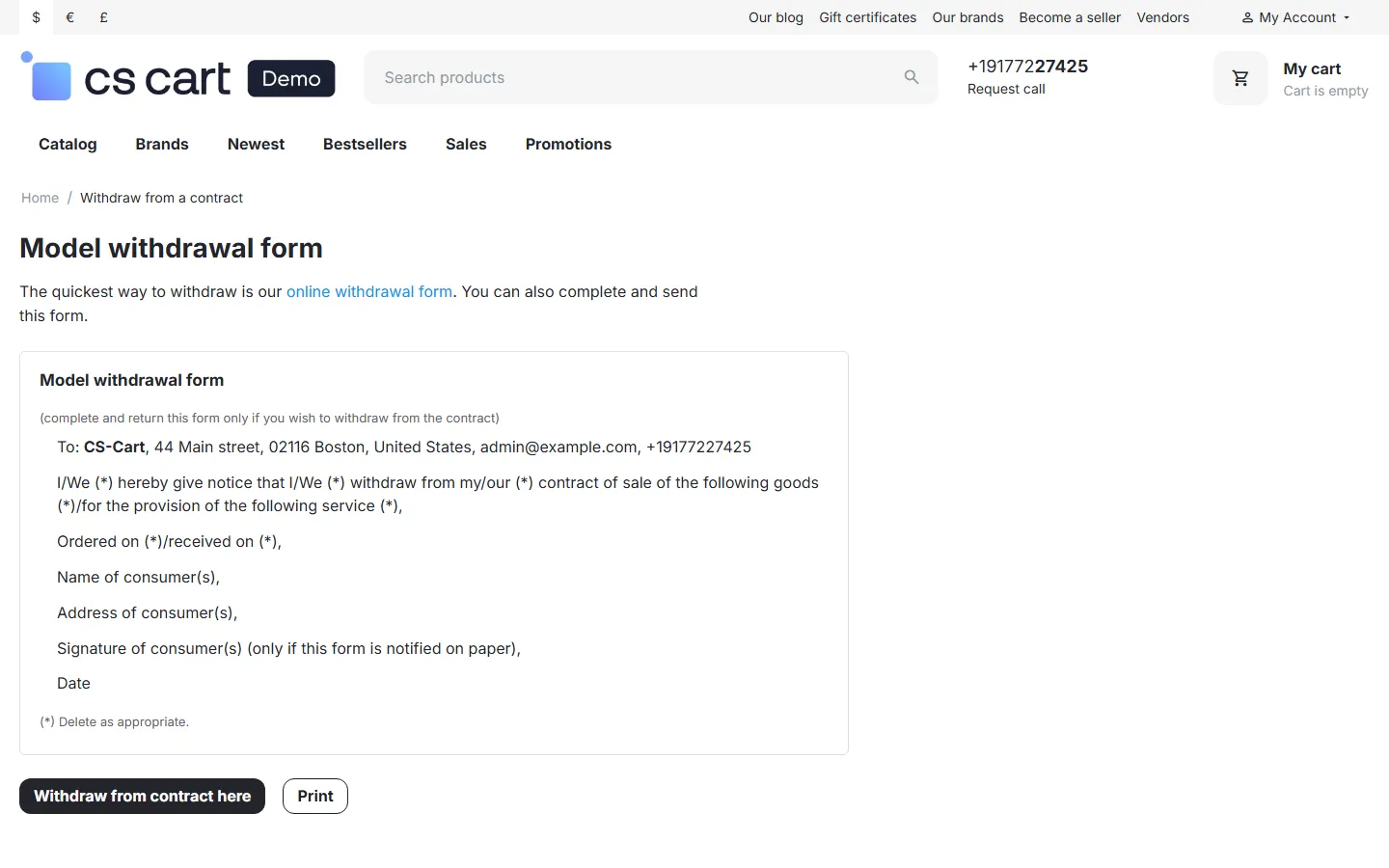Open the Our blog link
The width and height of the screenshot is (1389, 868).
click(x=776, y=17)
